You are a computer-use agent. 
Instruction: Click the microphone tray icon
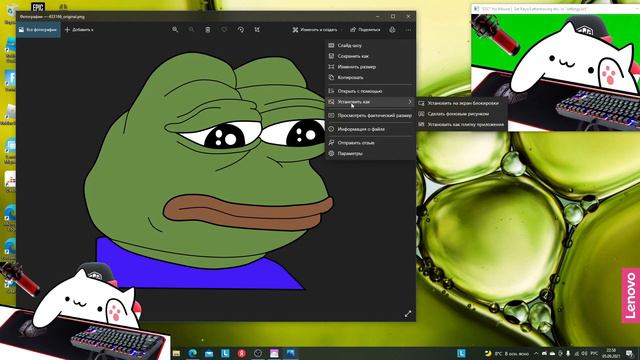(x=568, y=353)
